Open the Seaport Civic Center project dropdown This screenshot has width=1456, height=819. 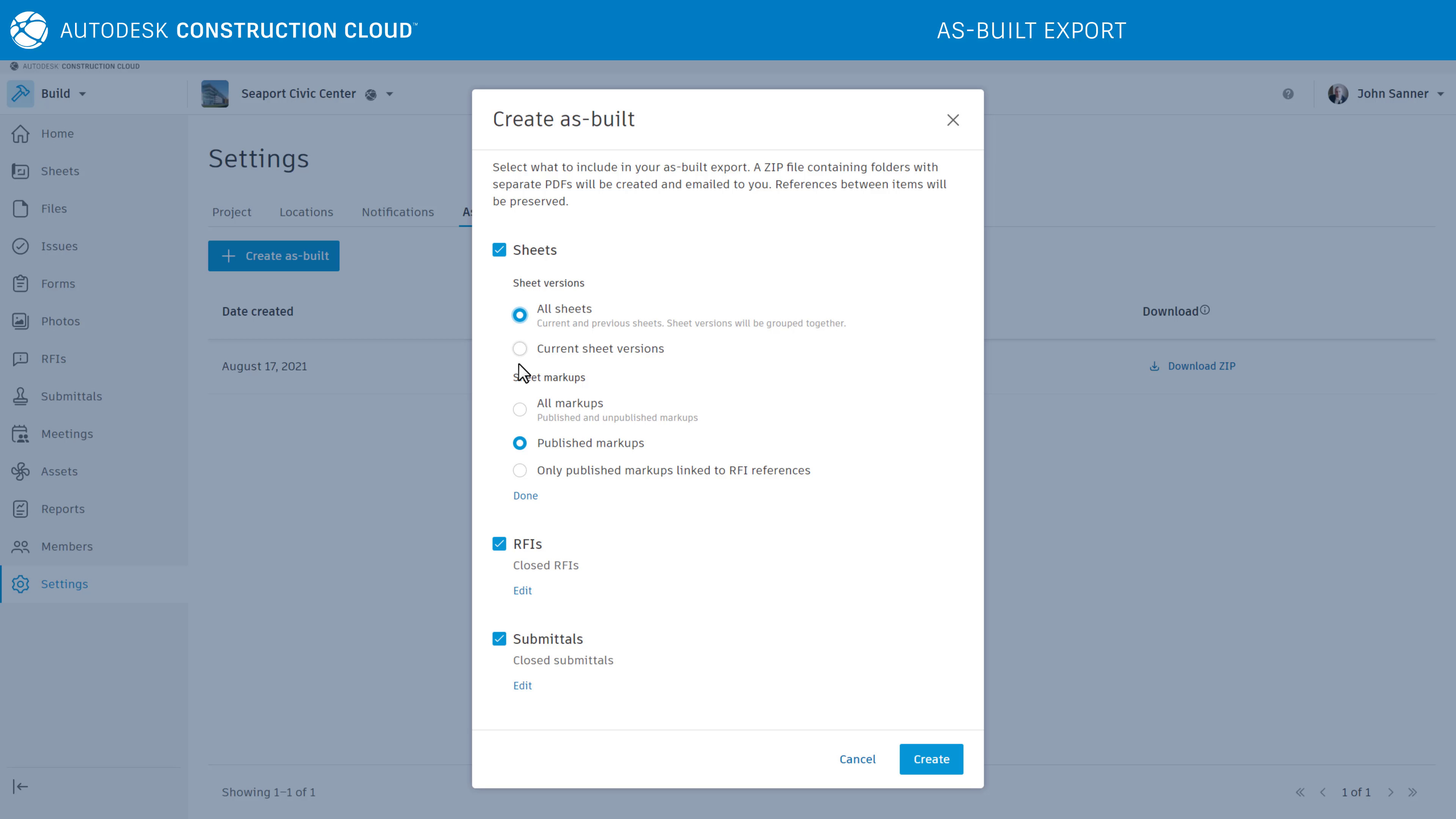coord(389,94)
